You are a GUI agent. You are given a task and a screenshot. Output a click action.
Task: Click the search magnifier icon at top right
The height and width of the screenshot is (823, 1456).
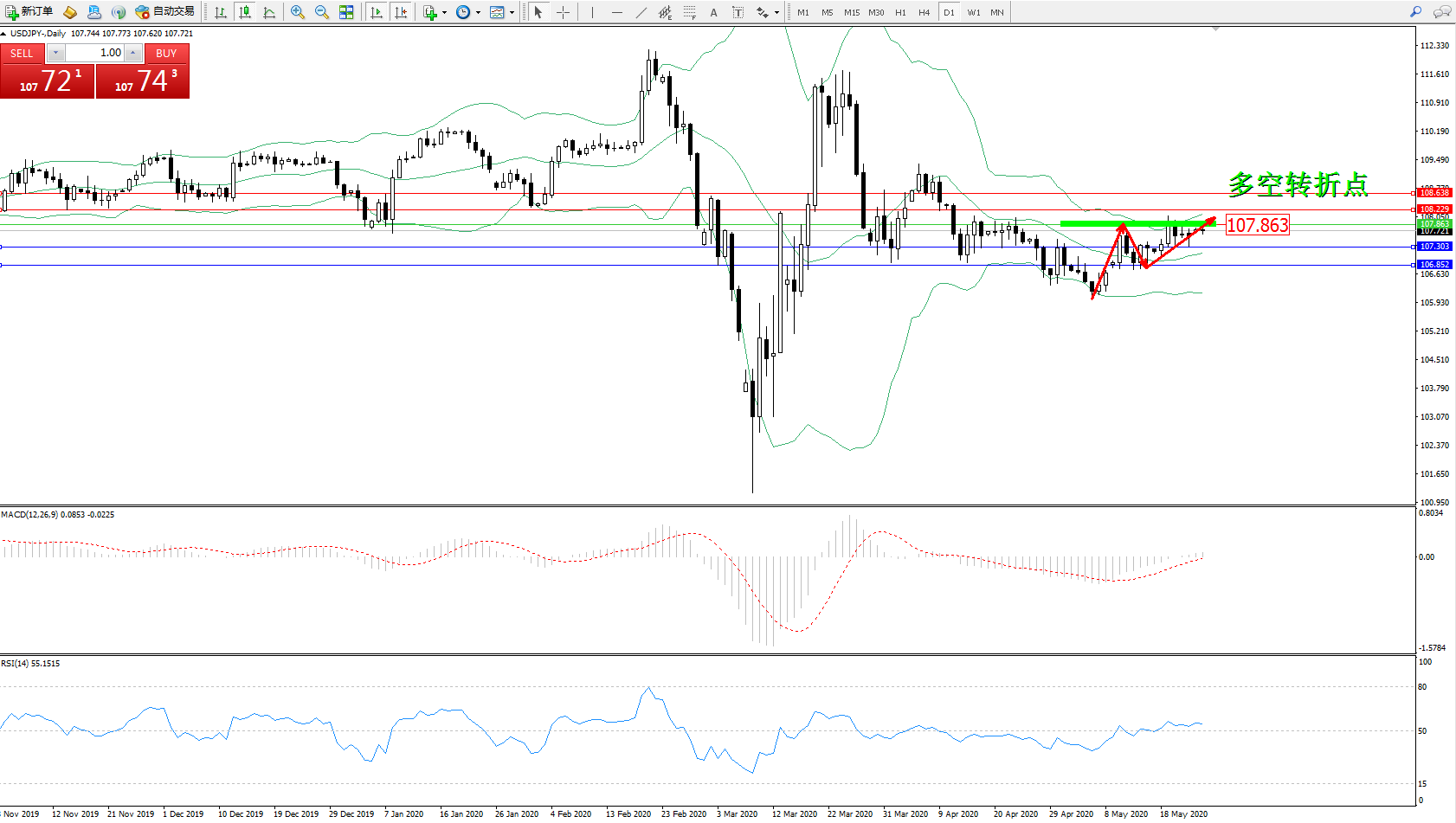point(1416,12)
